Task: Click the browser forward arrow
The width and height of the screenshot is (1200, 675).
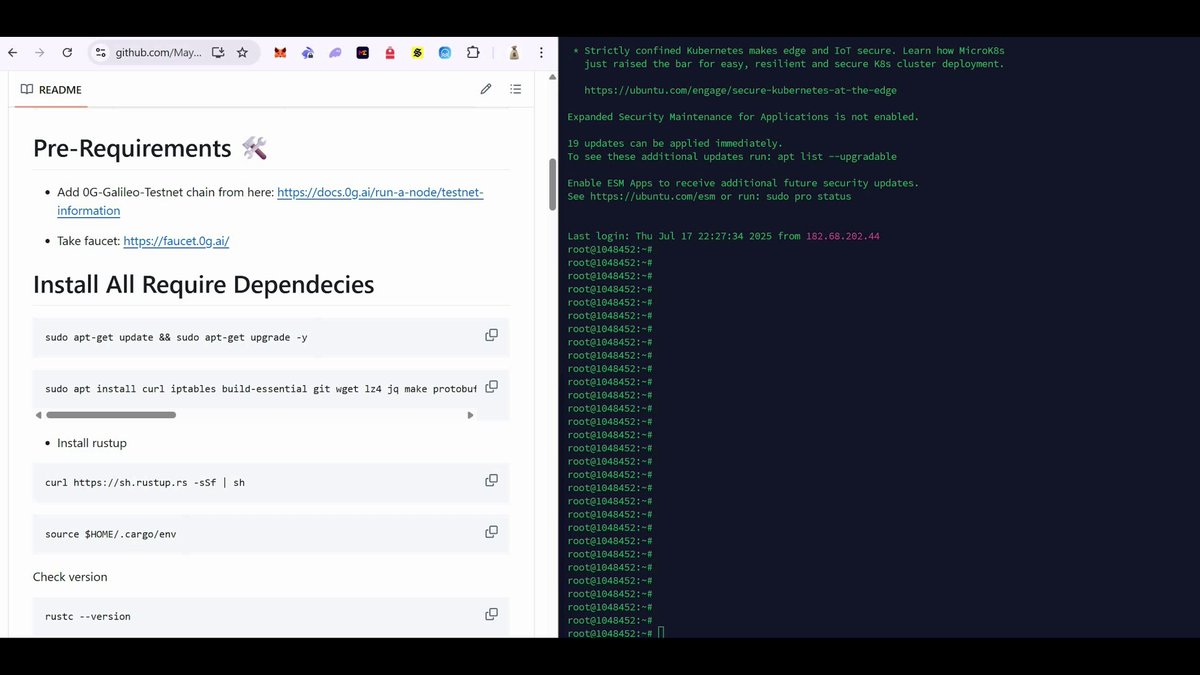Action: click(x=40, y=52)
